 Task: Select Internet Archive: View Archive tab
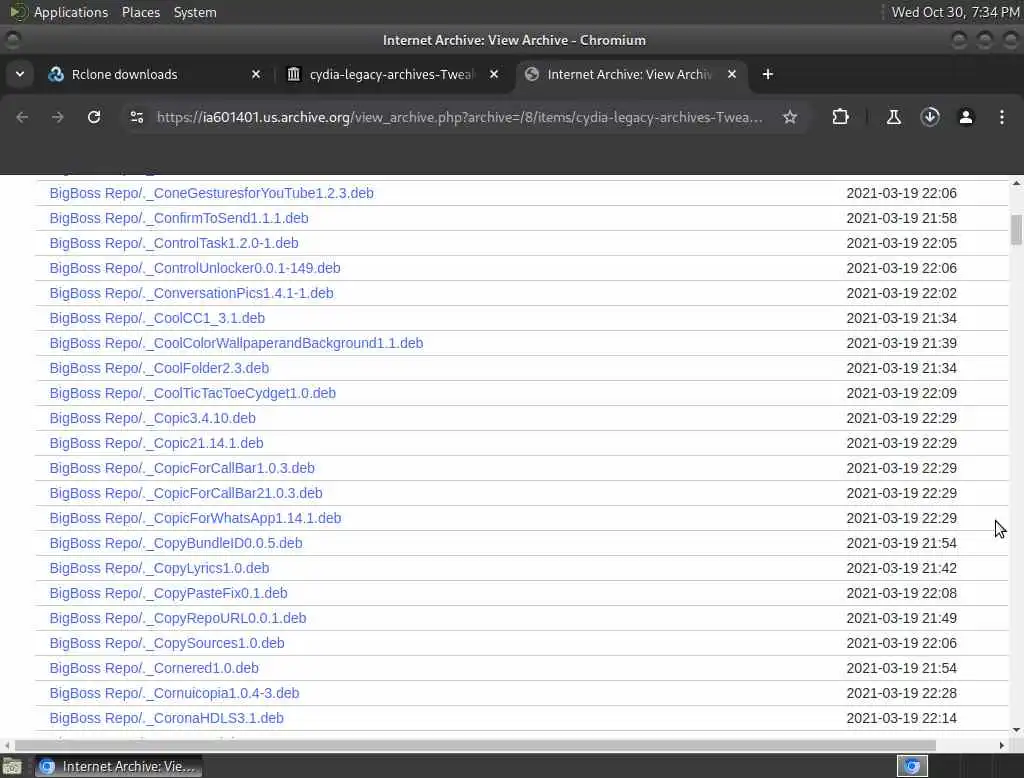pyautogui.click(x=629, y=74)
